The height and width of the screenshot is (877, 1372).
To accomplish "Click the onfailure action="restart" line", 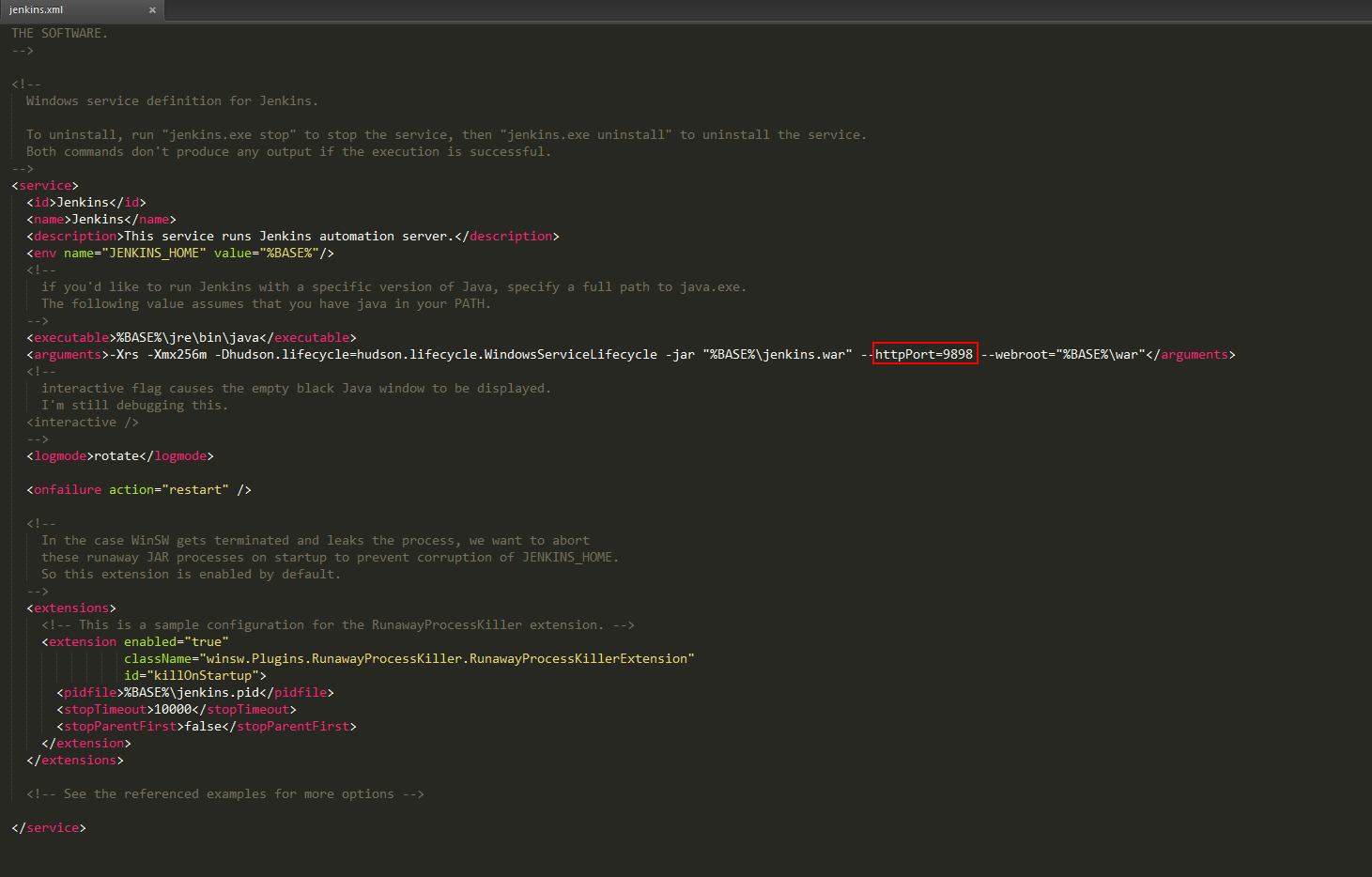I will click(139, 489).
